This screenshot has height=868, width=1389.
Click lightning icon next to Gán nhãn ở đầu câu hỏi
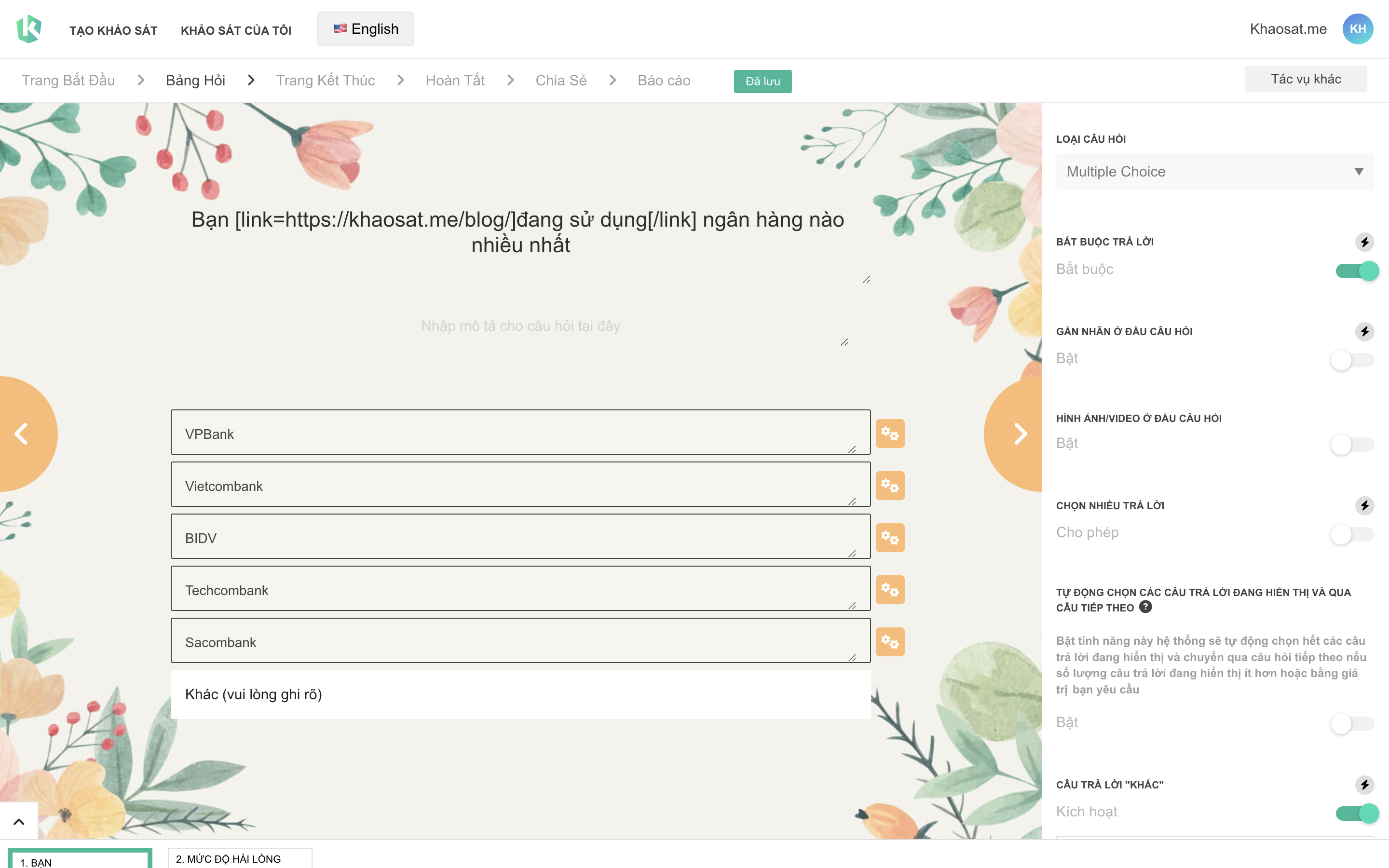[x=1364, y=331]
